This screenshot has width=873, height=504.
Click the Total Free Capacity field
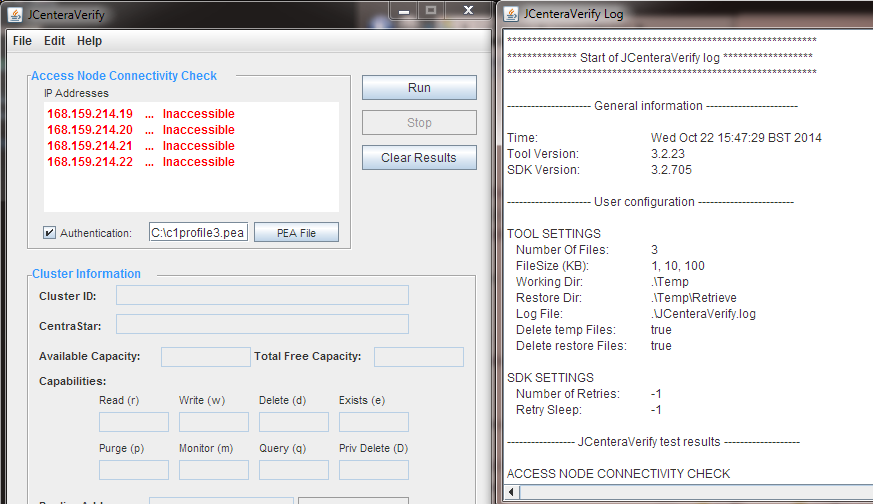pyautogui.click(x=419, y=357)
